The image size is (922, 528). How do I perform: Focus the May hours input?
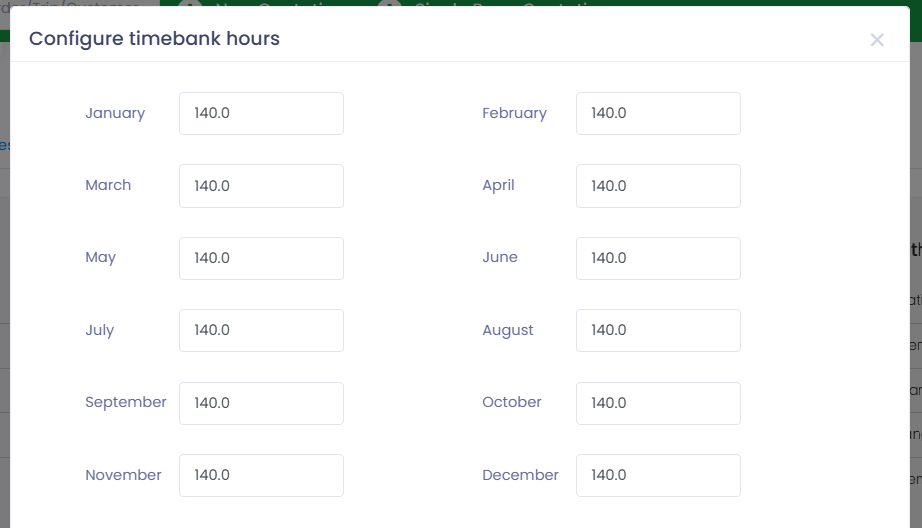point(261,258)
